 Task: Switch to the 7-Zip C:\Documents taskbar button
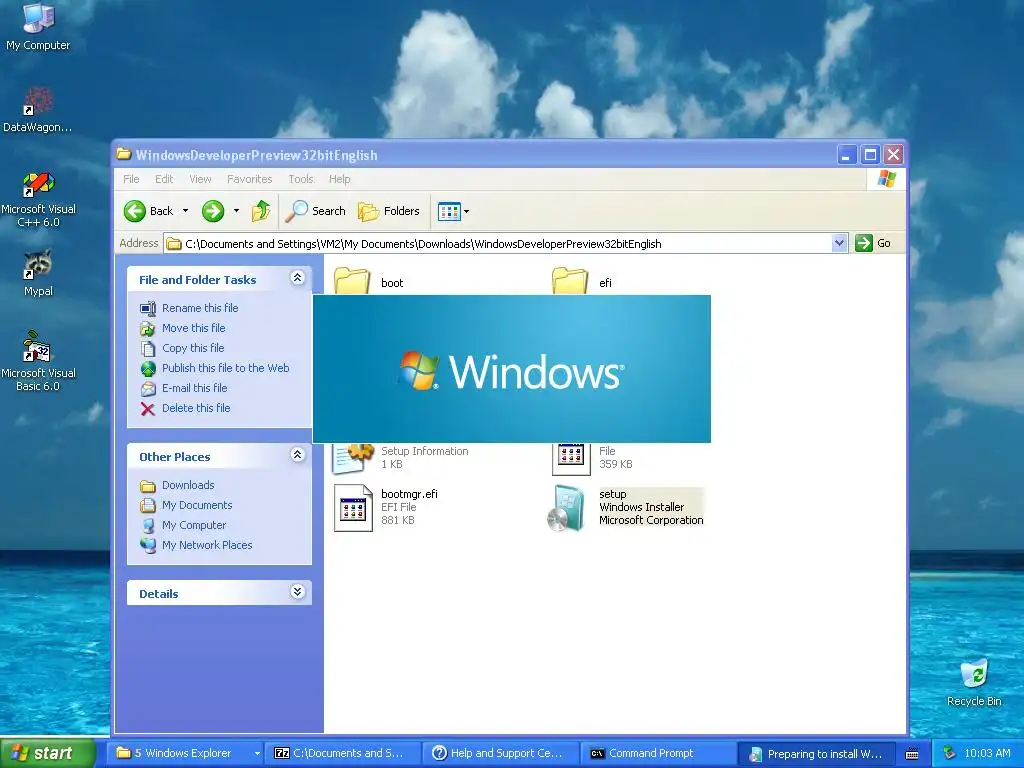(x=344, y=753)
